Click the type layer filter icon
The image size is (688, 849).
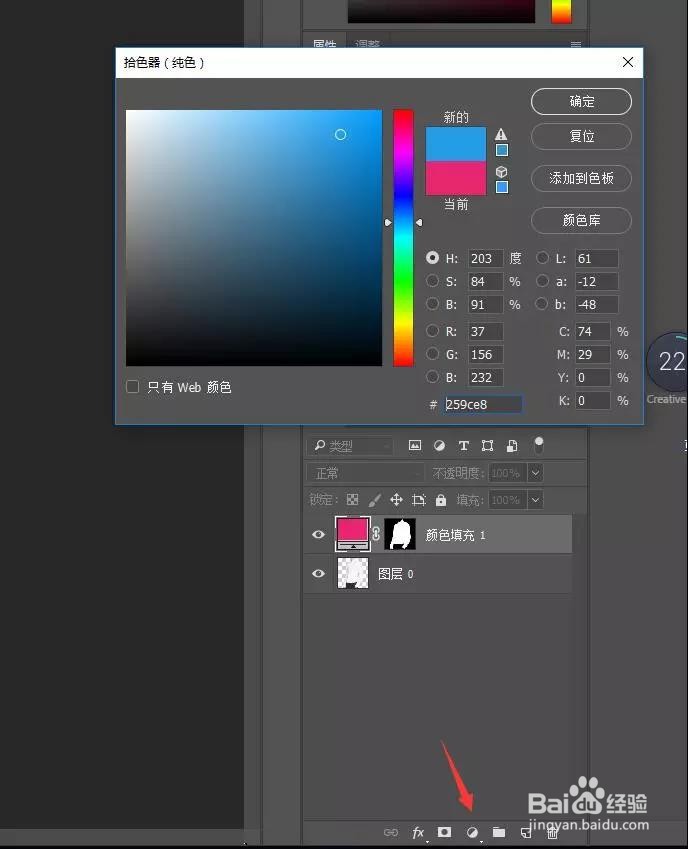pos(463,446)
